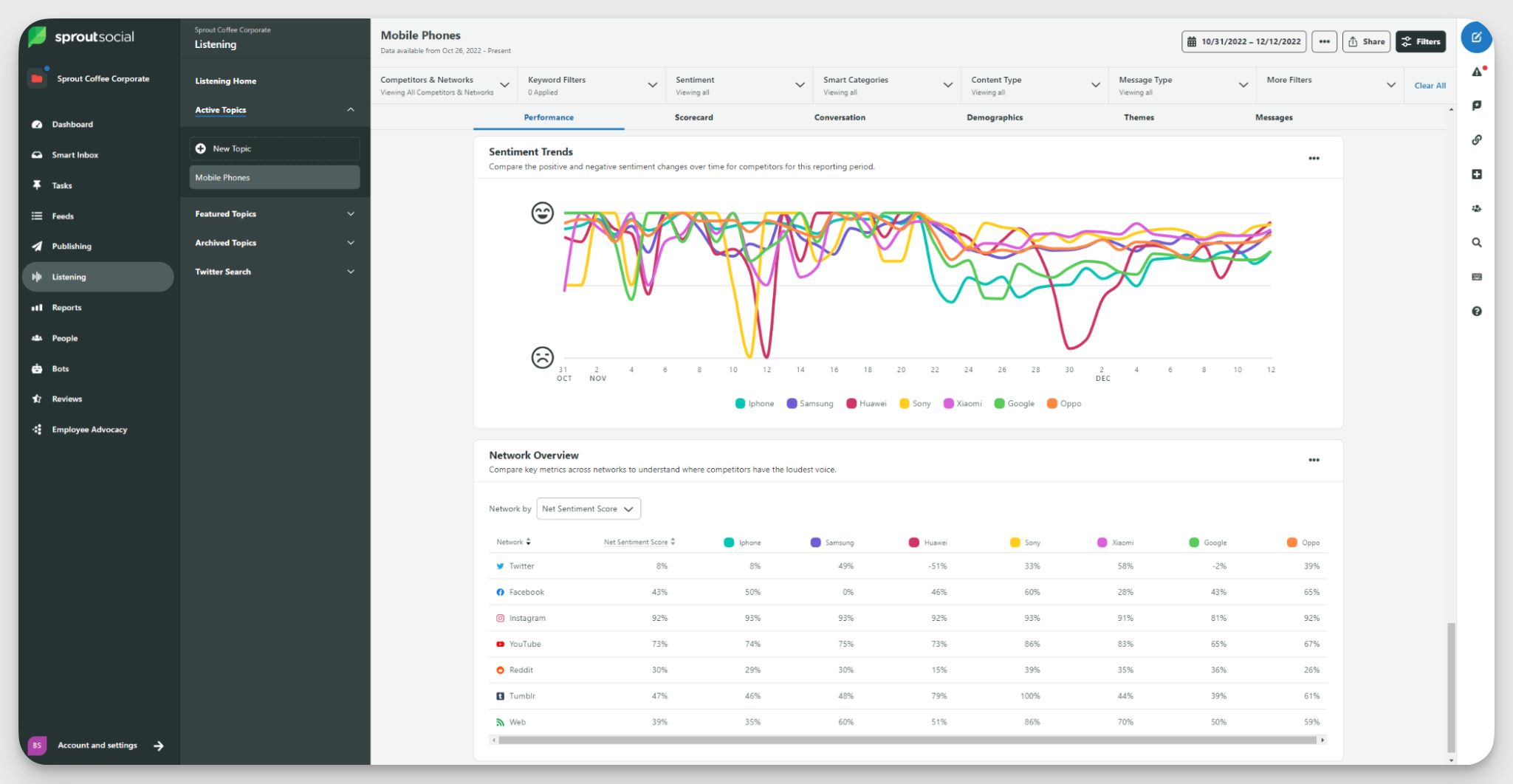Click the Reviews star icon
The height and width of the screenshot is (784, 1513).
pyautogui.click(x=37, y=399)
